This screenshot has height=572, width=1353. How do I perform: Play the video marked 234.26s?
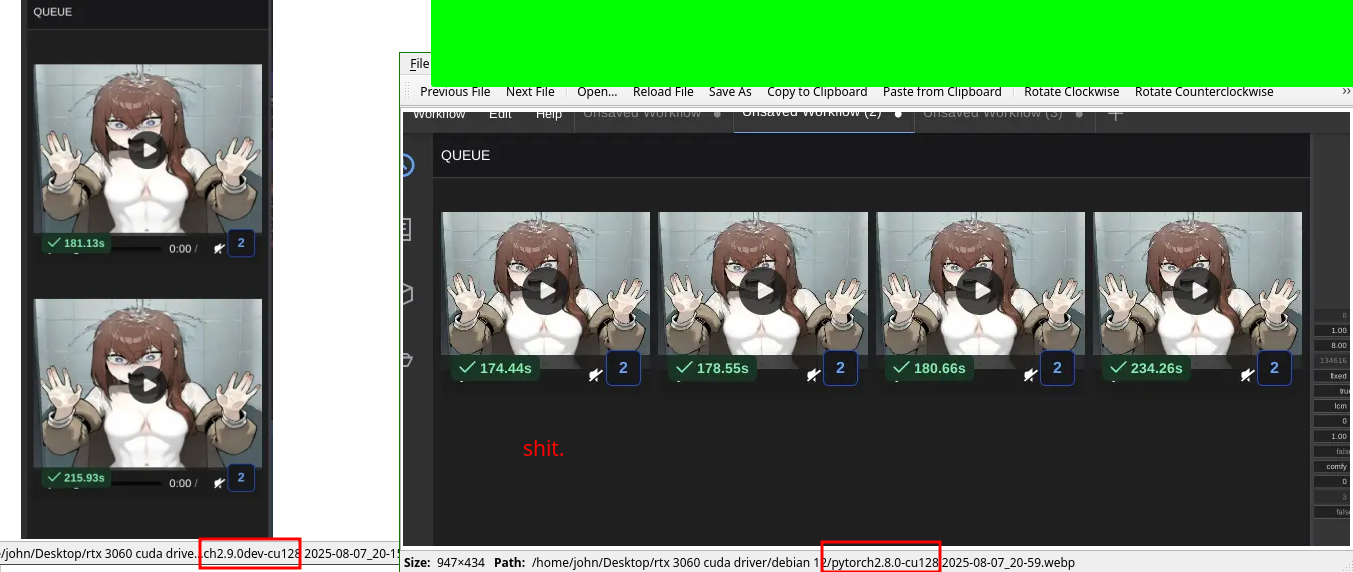1198,290
